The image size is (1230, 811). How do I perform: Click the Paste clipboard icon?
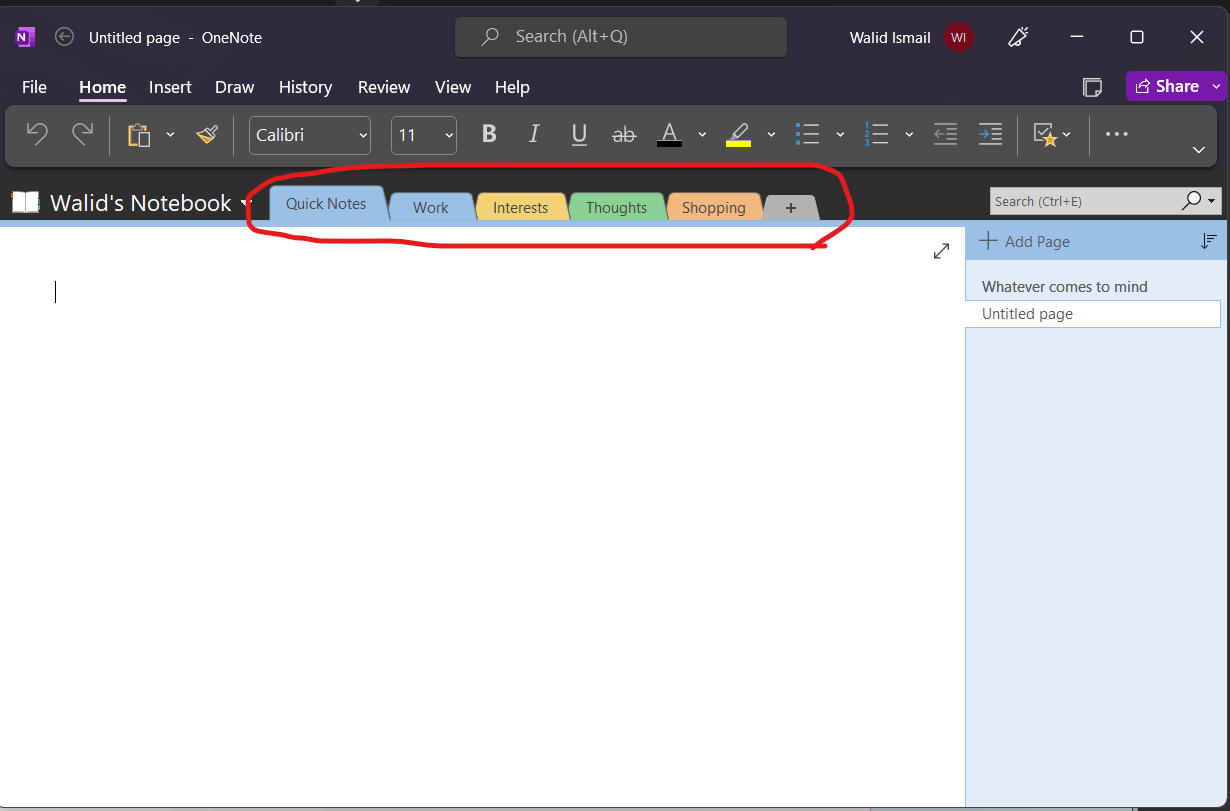[x=139, y=135]
